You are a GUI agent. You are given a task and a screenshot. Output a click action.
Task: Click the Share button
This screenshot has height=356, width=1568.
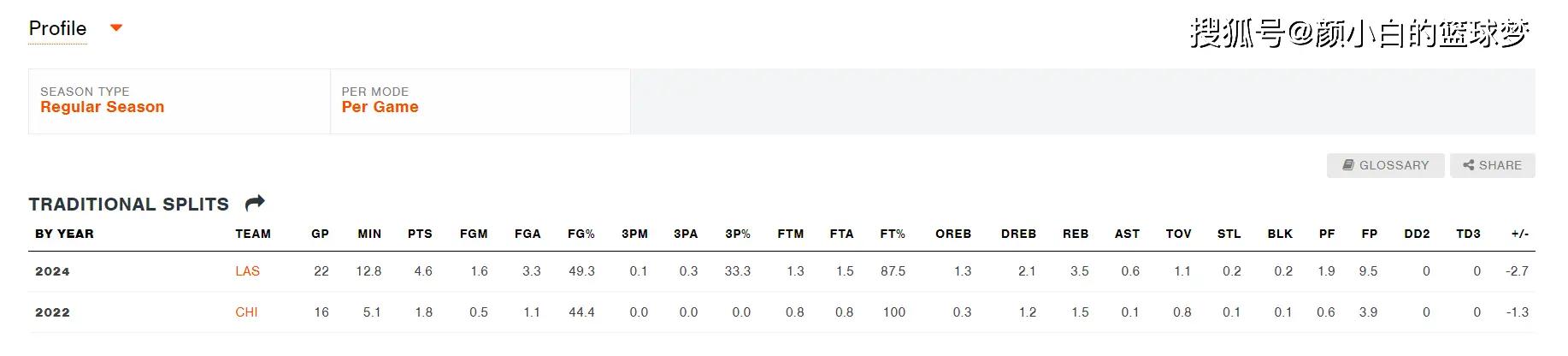point(1492,165)
